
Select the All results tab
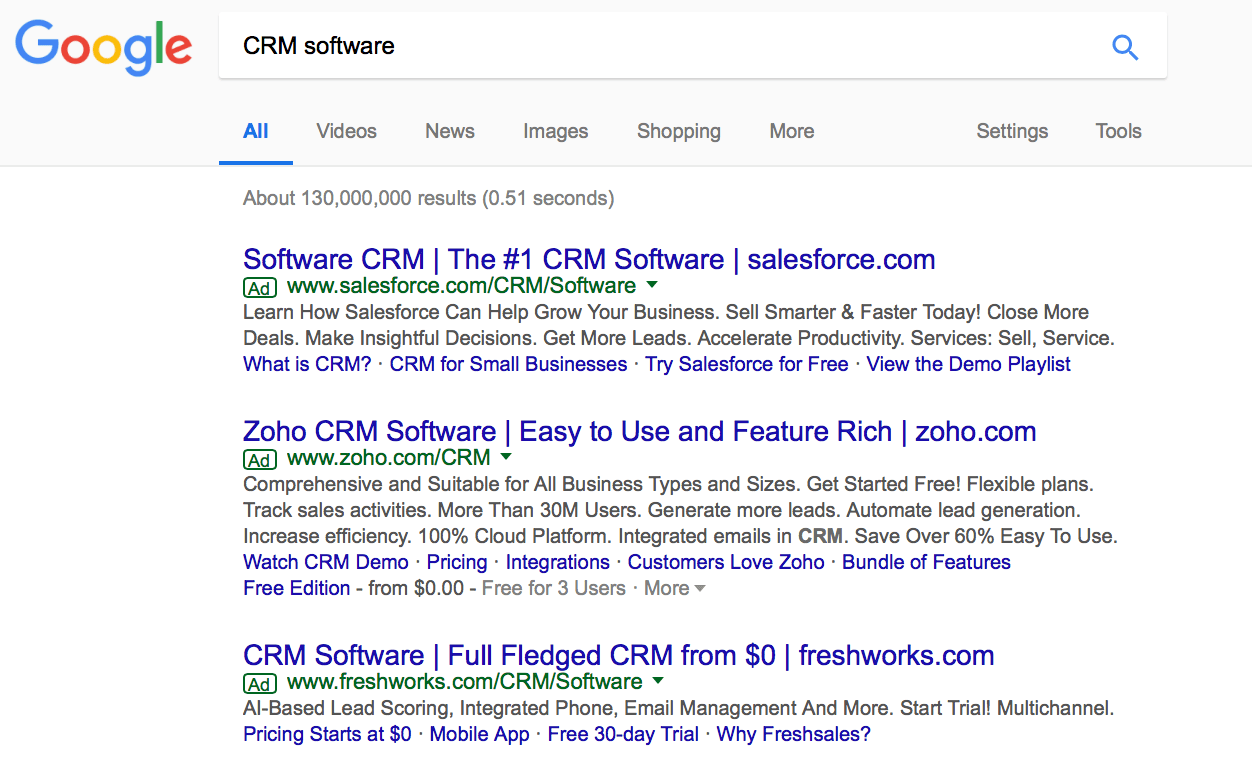pyautogui.click(x=256, y=131)
